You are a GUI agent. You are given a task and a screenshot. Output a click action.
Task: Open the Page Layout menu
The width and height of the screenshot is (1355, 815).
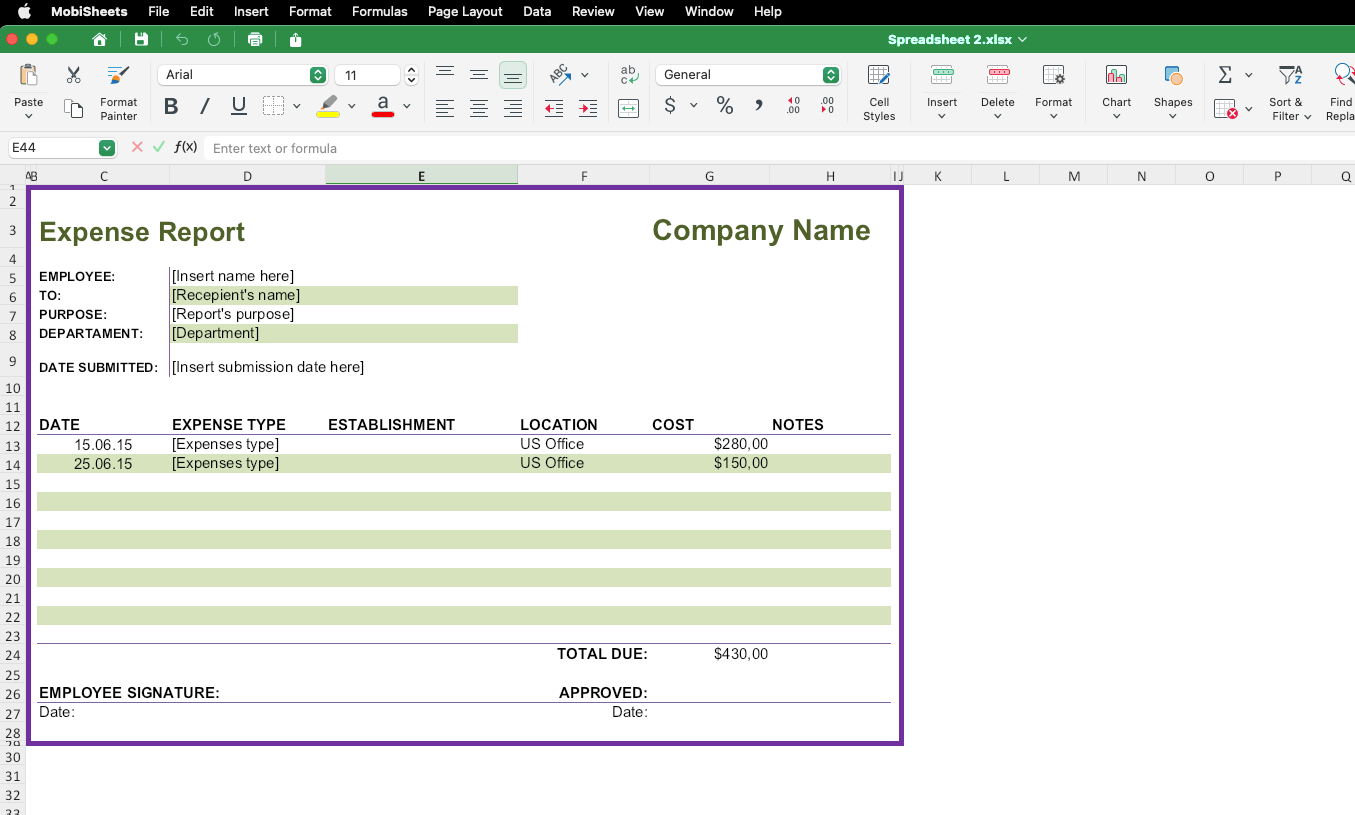(465, 12)
